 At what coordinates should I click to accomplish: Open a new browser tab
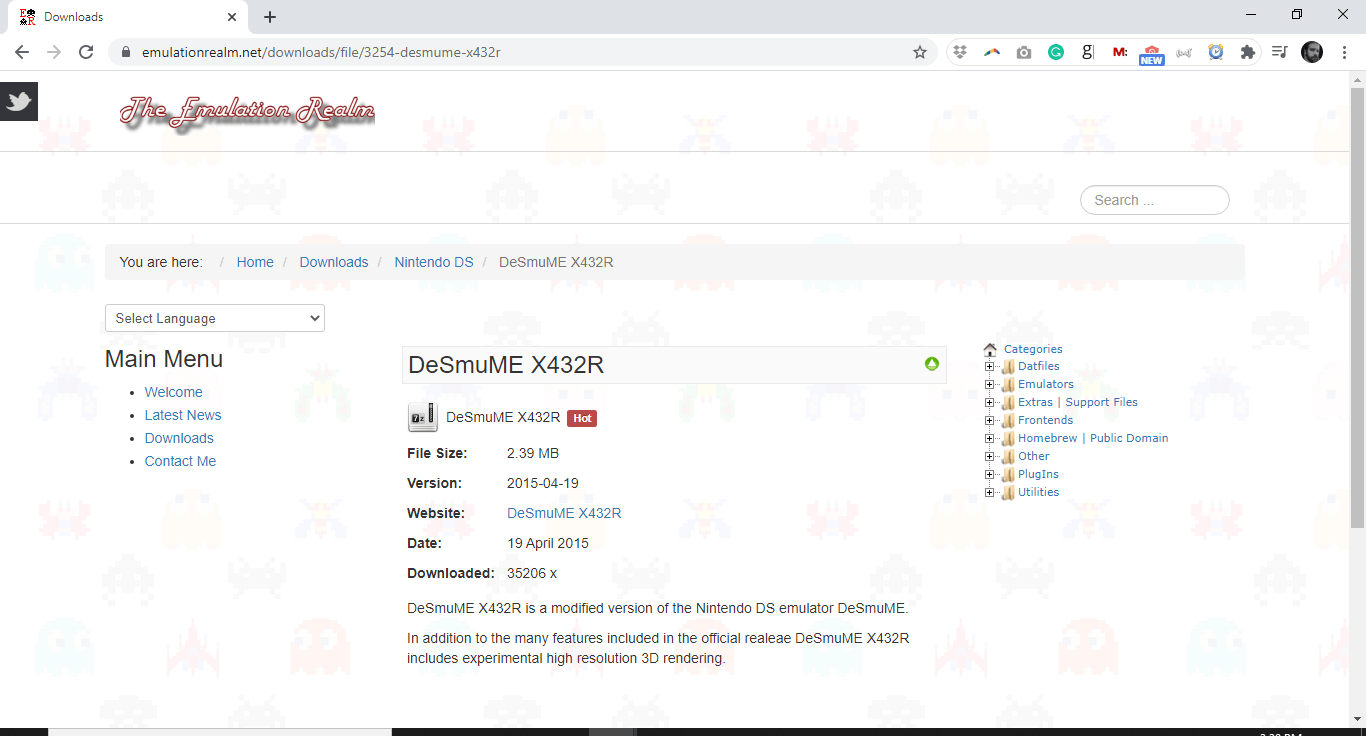coord(270,17)
